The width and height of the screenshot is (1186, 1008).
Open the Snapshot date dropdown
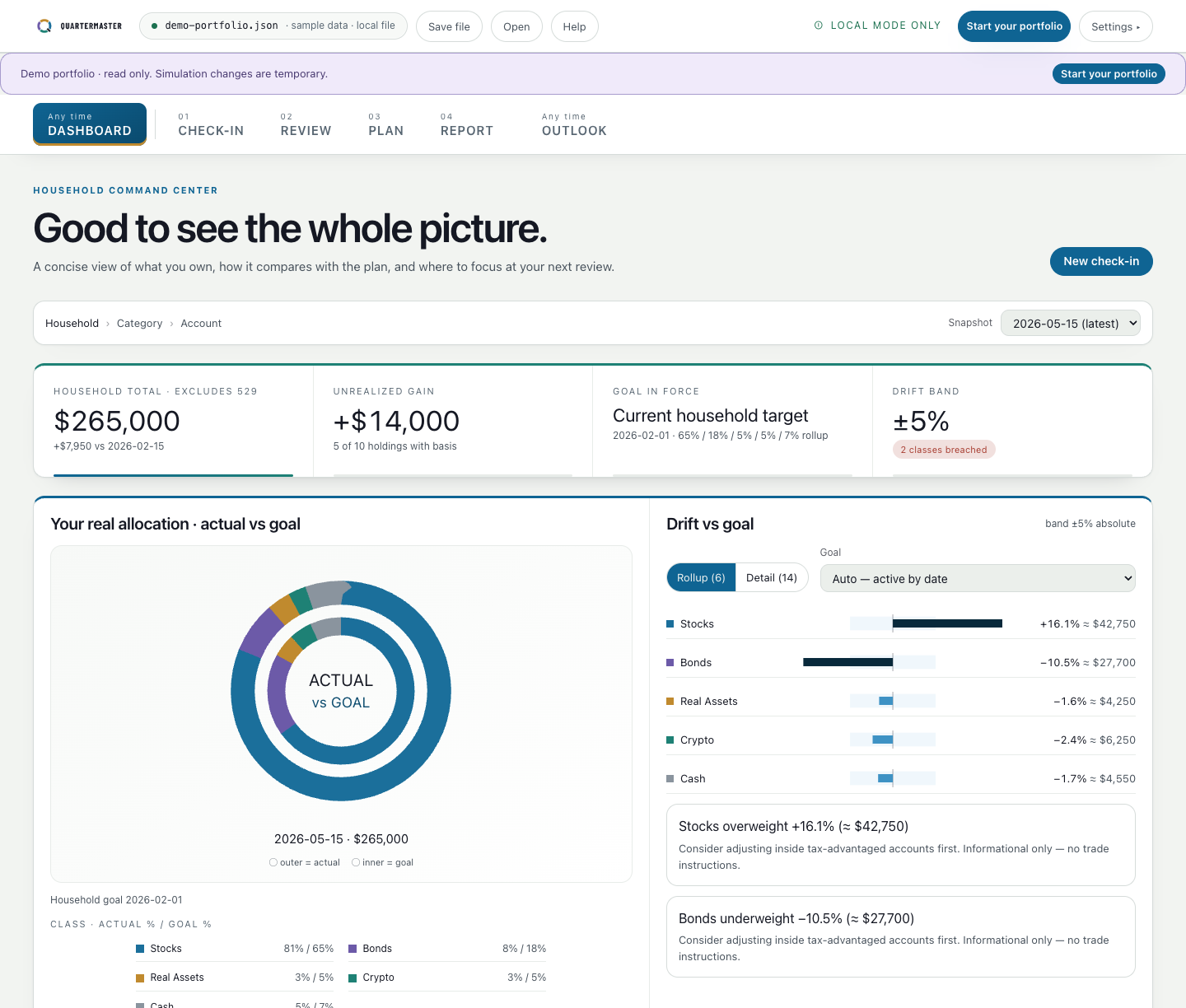(1070, 324)
